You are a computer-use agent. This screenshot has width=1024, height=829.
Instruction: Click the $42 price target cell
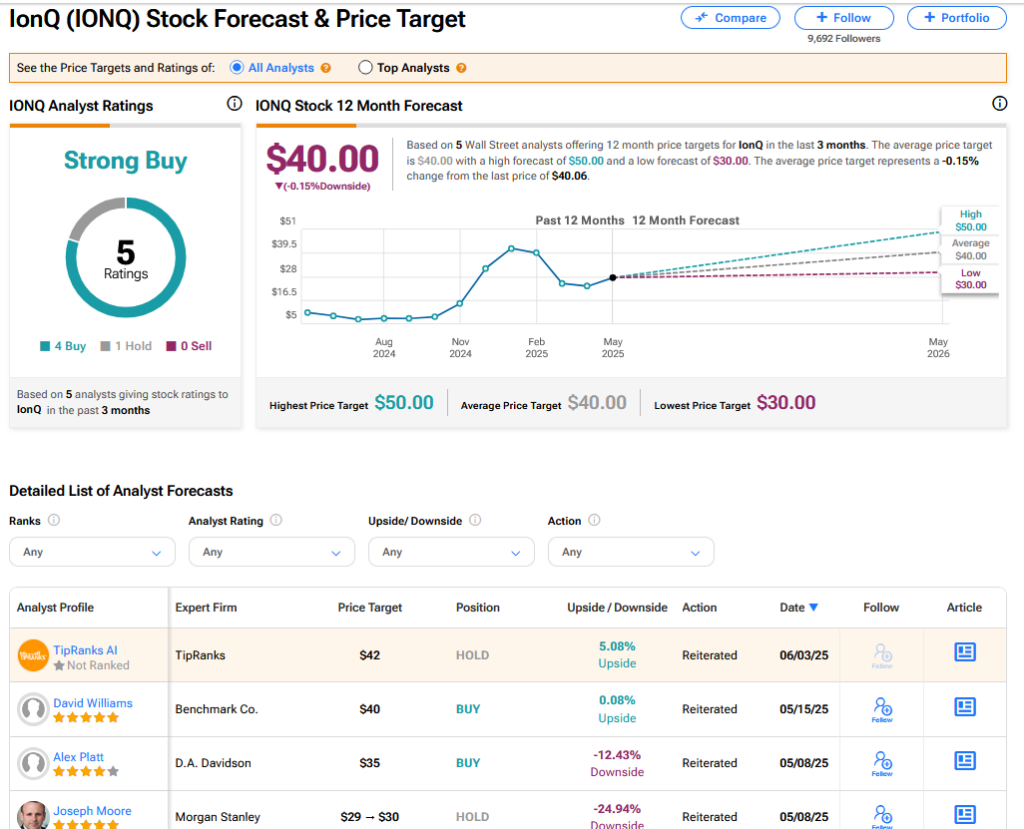pos(370,655)
